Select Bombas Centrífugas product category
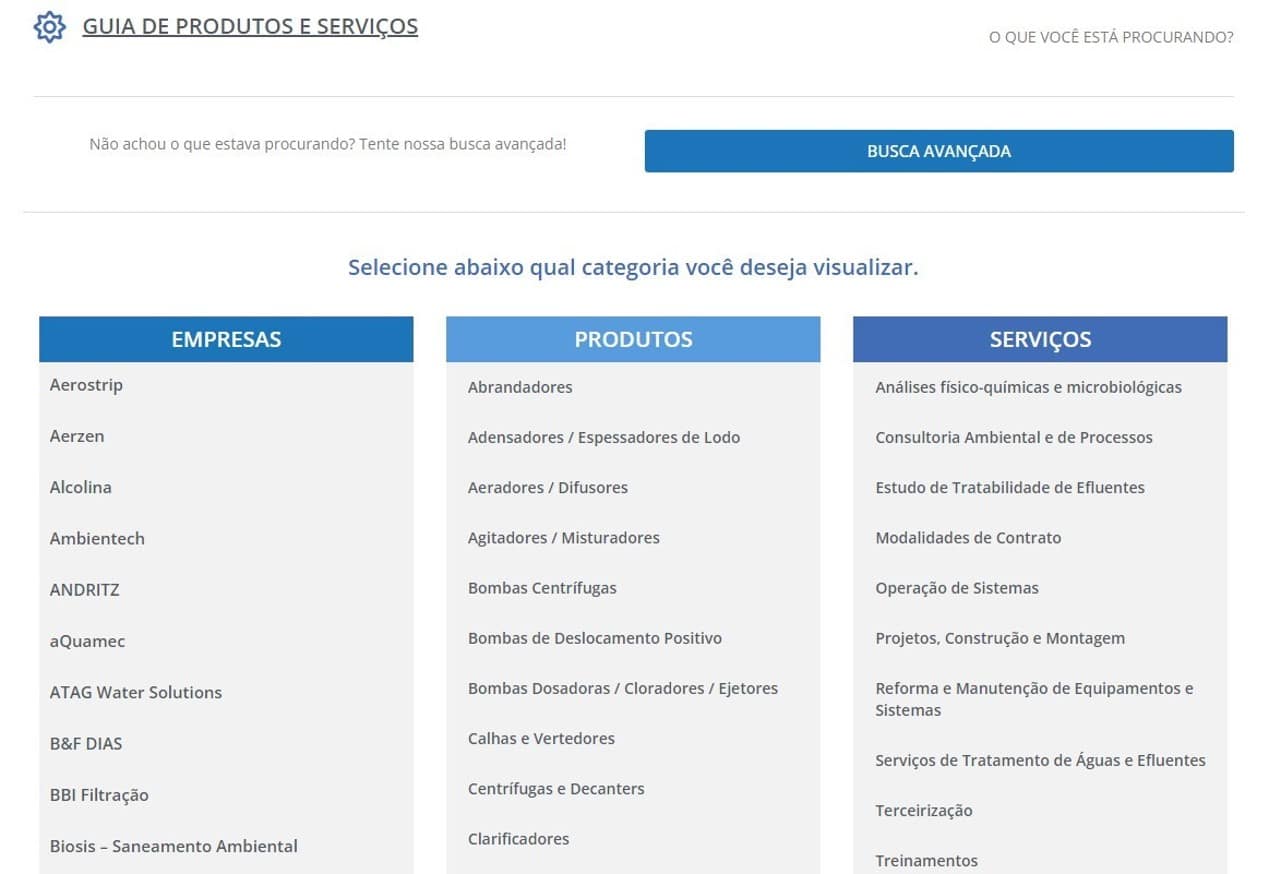1269x874 pixels. (542, 588)
